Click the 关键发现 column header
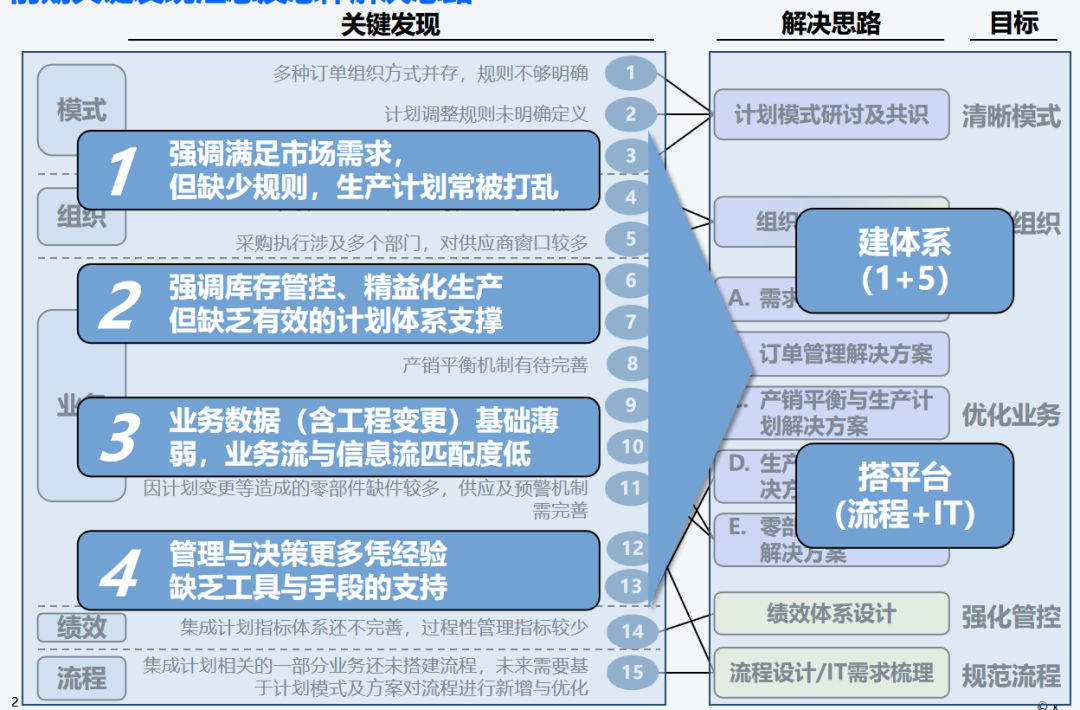Screen dimensions: 1080x710 [x=390, y=24]
